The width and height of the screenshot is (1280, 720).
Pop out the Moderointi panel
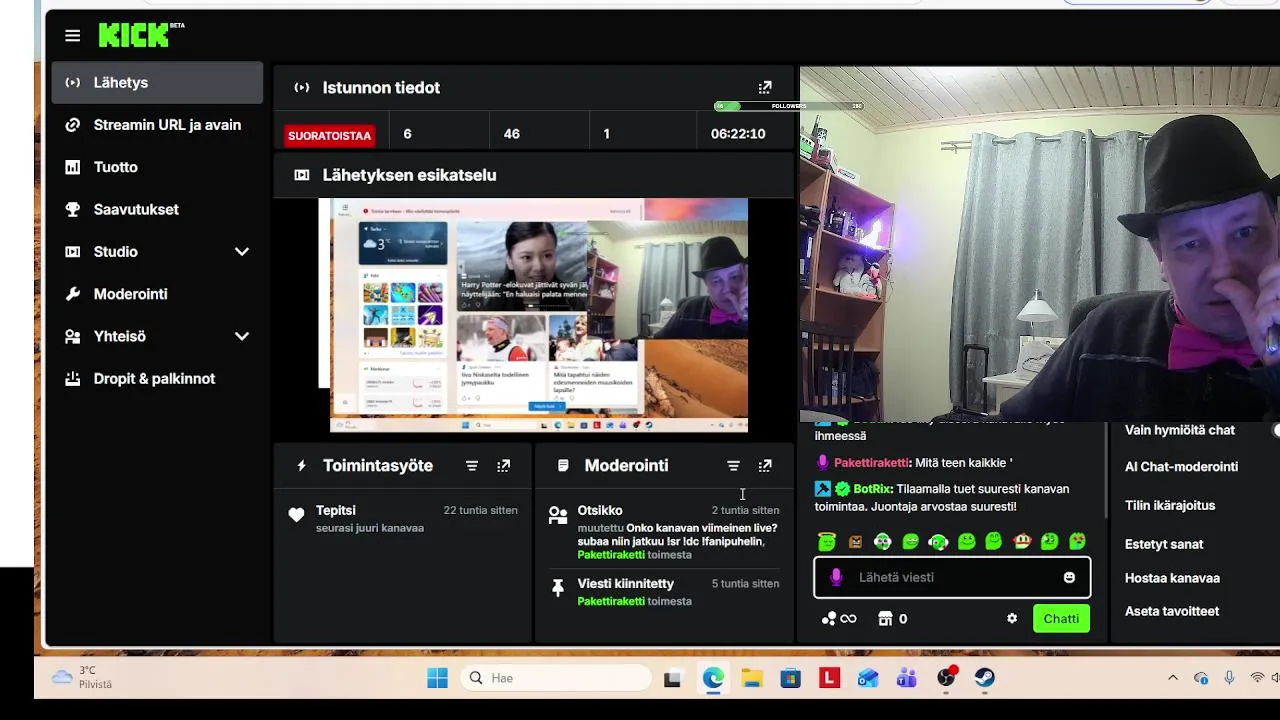click(x=765, y=466)
